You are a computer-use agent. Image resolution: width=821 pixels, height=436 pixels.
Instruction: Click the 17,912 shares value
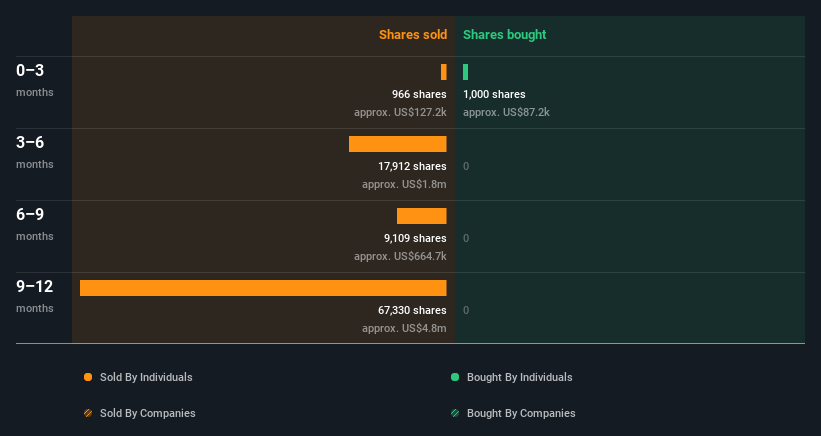pyautogui.click(x=412, y=166)
